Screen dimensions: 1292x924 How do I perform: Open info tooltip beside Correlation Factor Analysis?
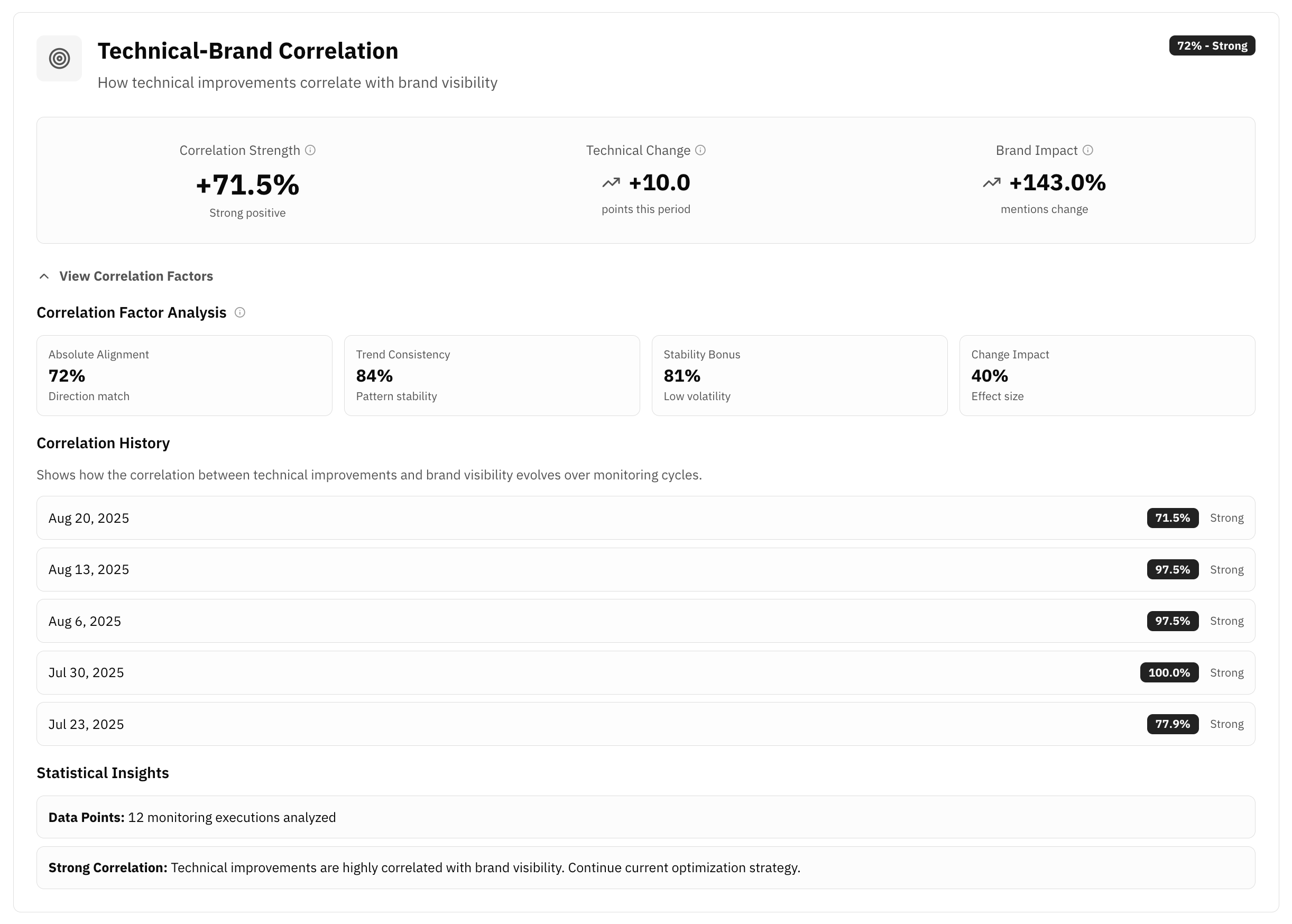click(x=239, y=312)
